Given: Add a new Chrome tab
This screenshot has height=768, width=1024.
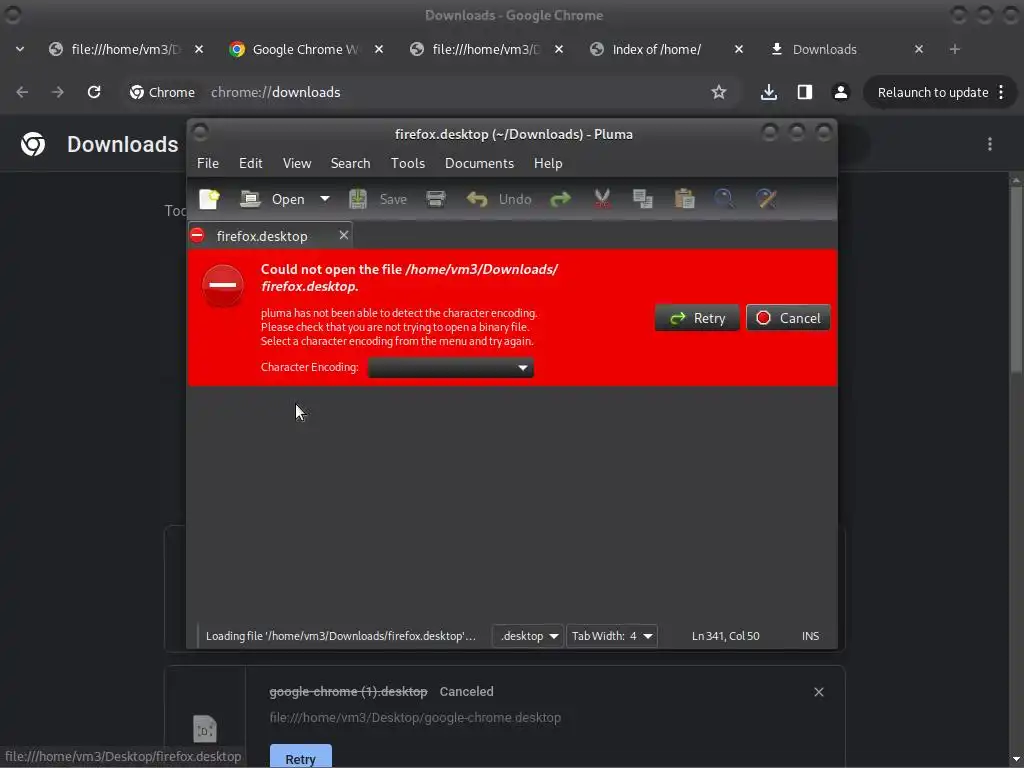Looking at the screenshot, I should tap(955, 49).
